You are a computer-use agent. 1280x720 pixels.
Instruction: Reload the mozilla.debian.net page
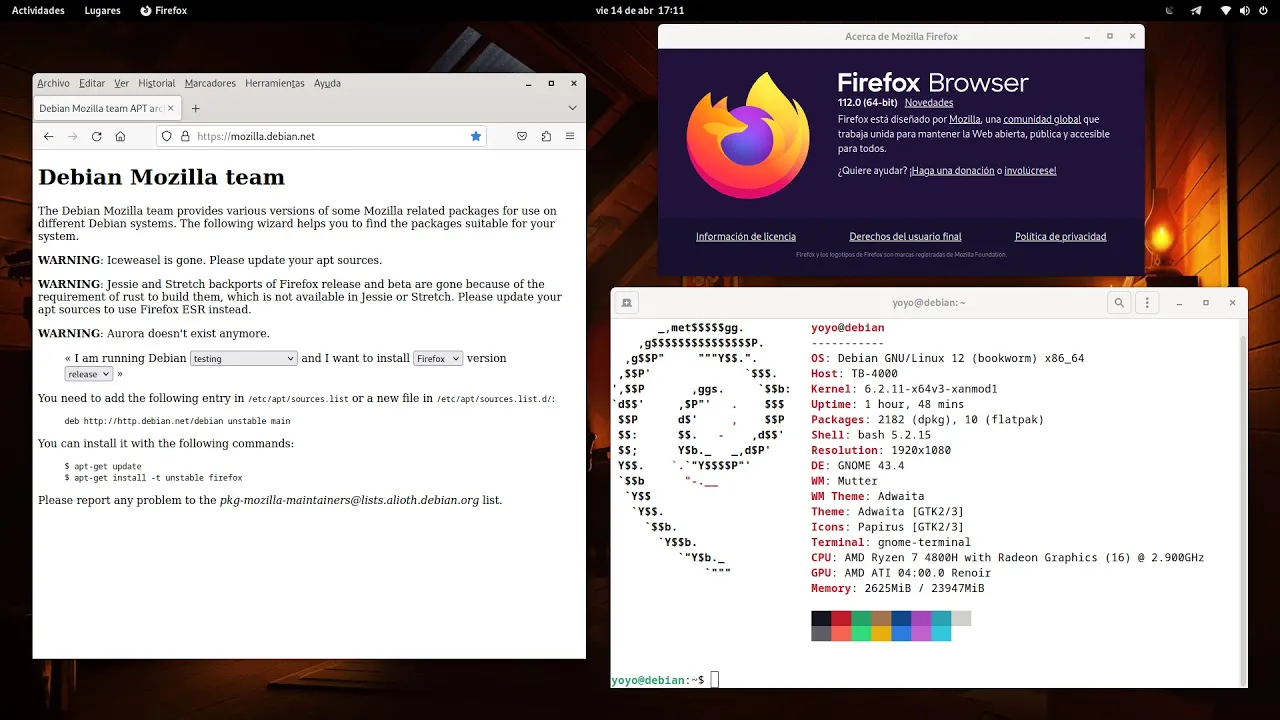click(97, 136)
